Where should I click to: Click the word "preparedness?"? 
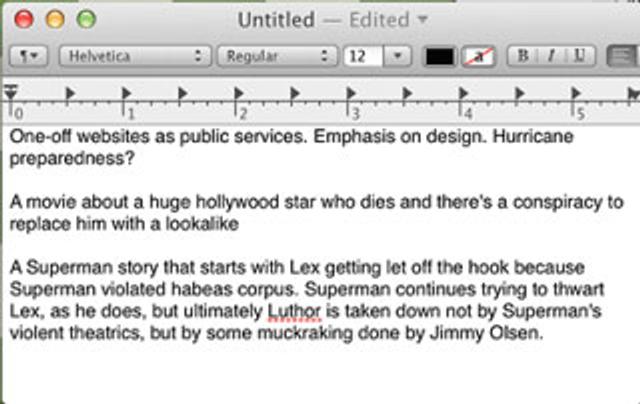(72, 159)
